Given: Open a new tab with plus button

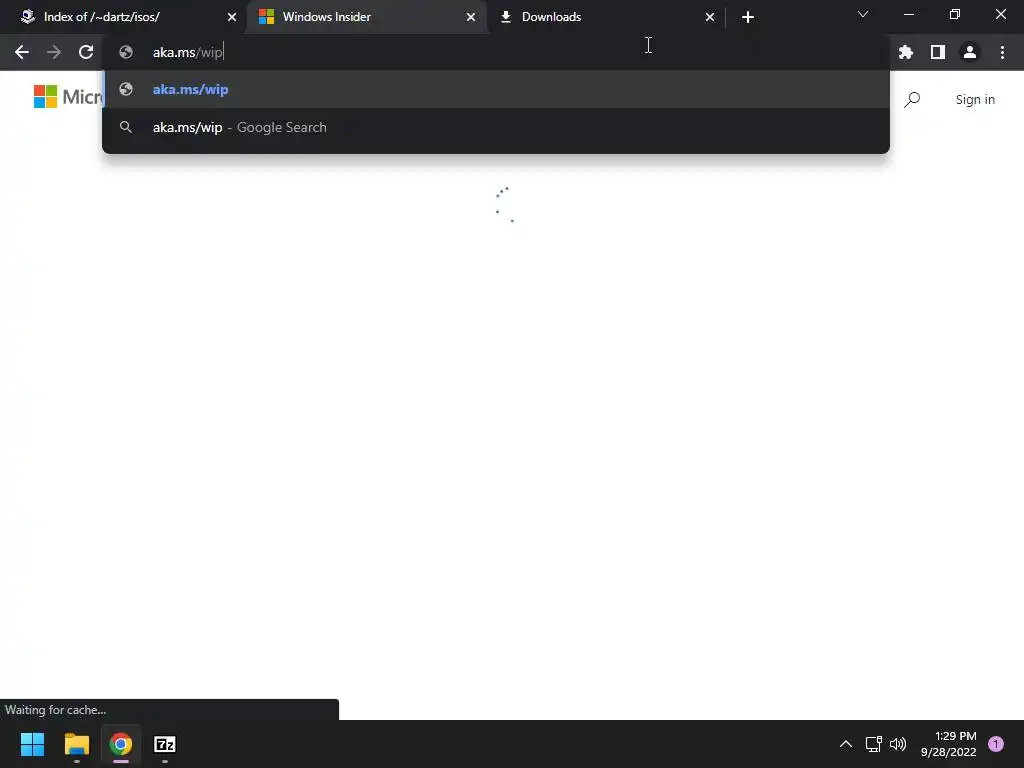Looking at the screenshot, I should point(748,17).
